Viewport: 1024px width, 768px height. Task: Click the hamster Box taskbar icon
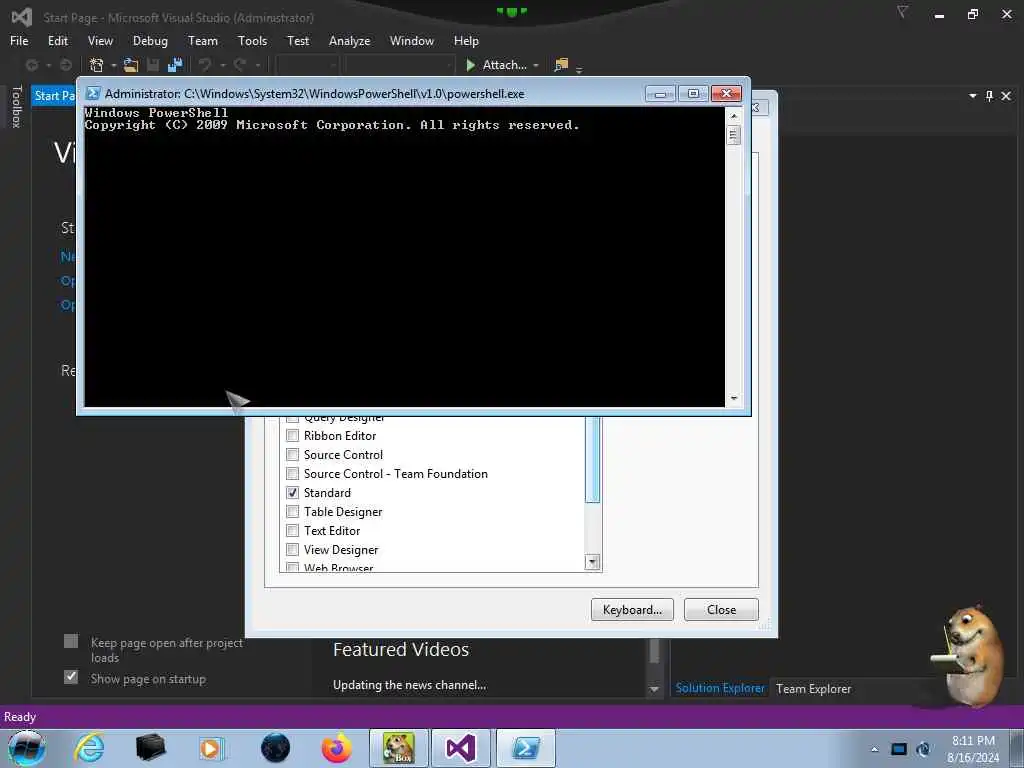click(x=399, y=748)
